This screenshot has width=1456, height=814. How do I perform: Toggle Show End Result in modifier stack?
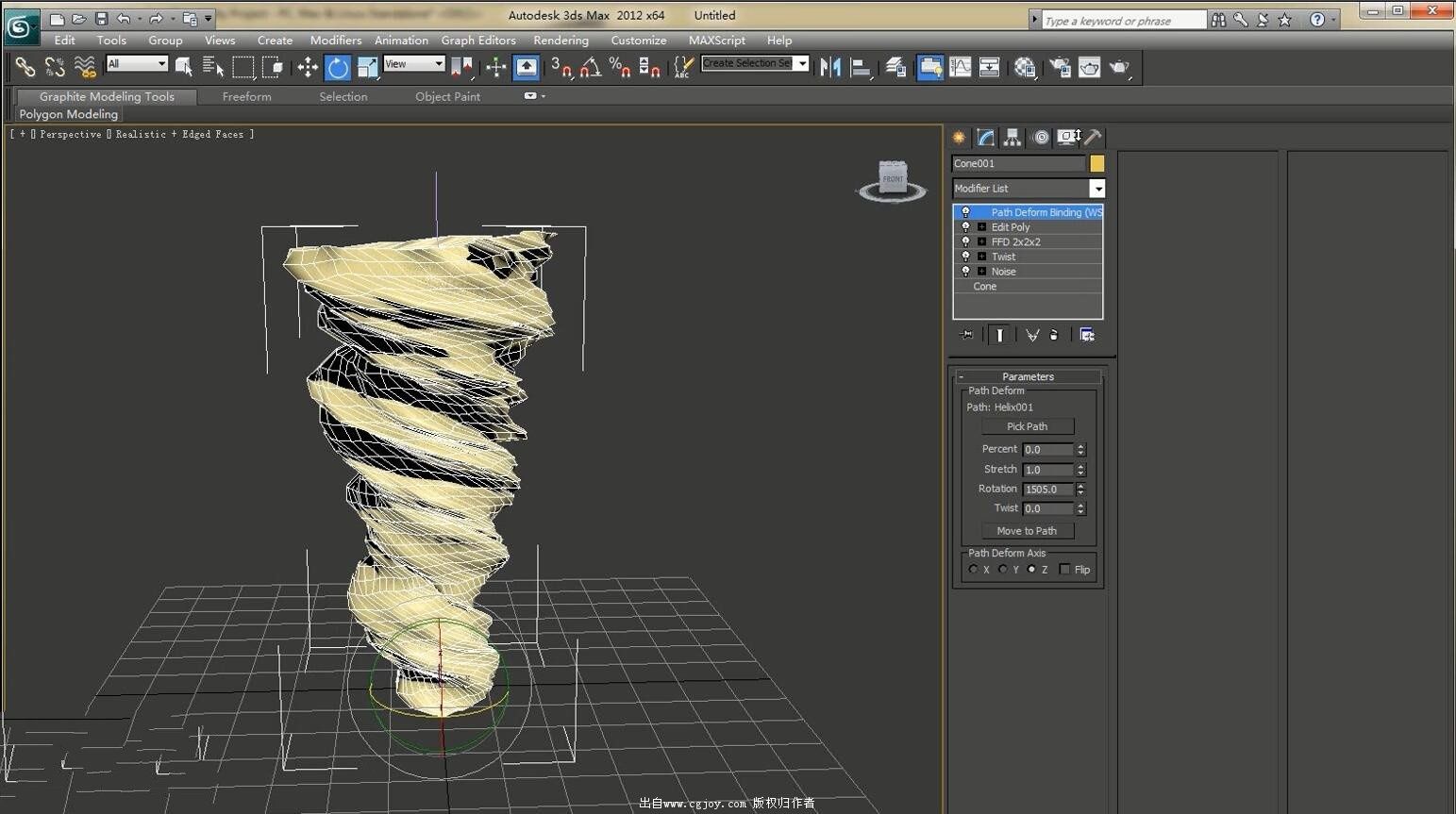(999, 335)
